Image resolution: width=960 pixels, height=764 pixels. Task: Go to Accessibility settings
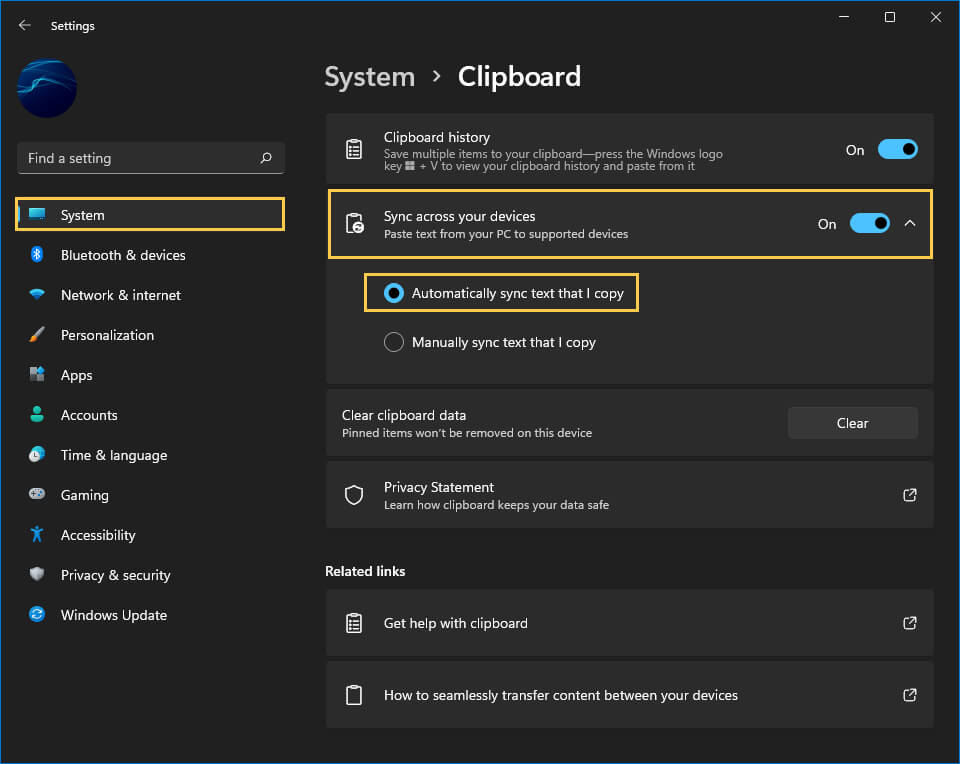[x=151, y=535]
